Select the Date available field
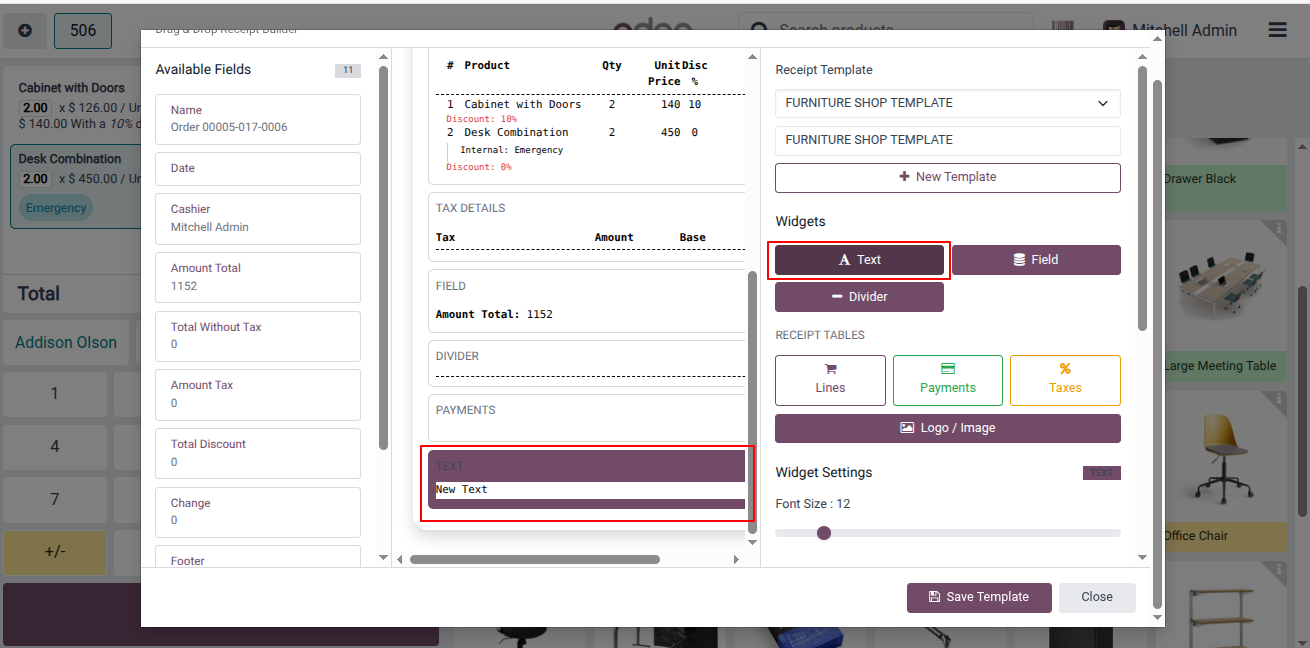 coord(258,169)
